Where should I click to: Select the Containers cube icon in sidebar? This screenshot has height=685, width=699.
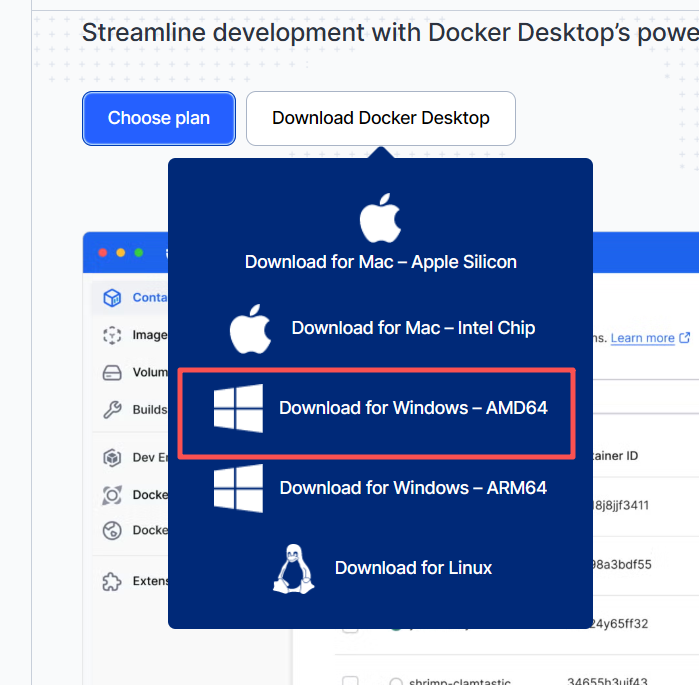click(x=113, y=297)
